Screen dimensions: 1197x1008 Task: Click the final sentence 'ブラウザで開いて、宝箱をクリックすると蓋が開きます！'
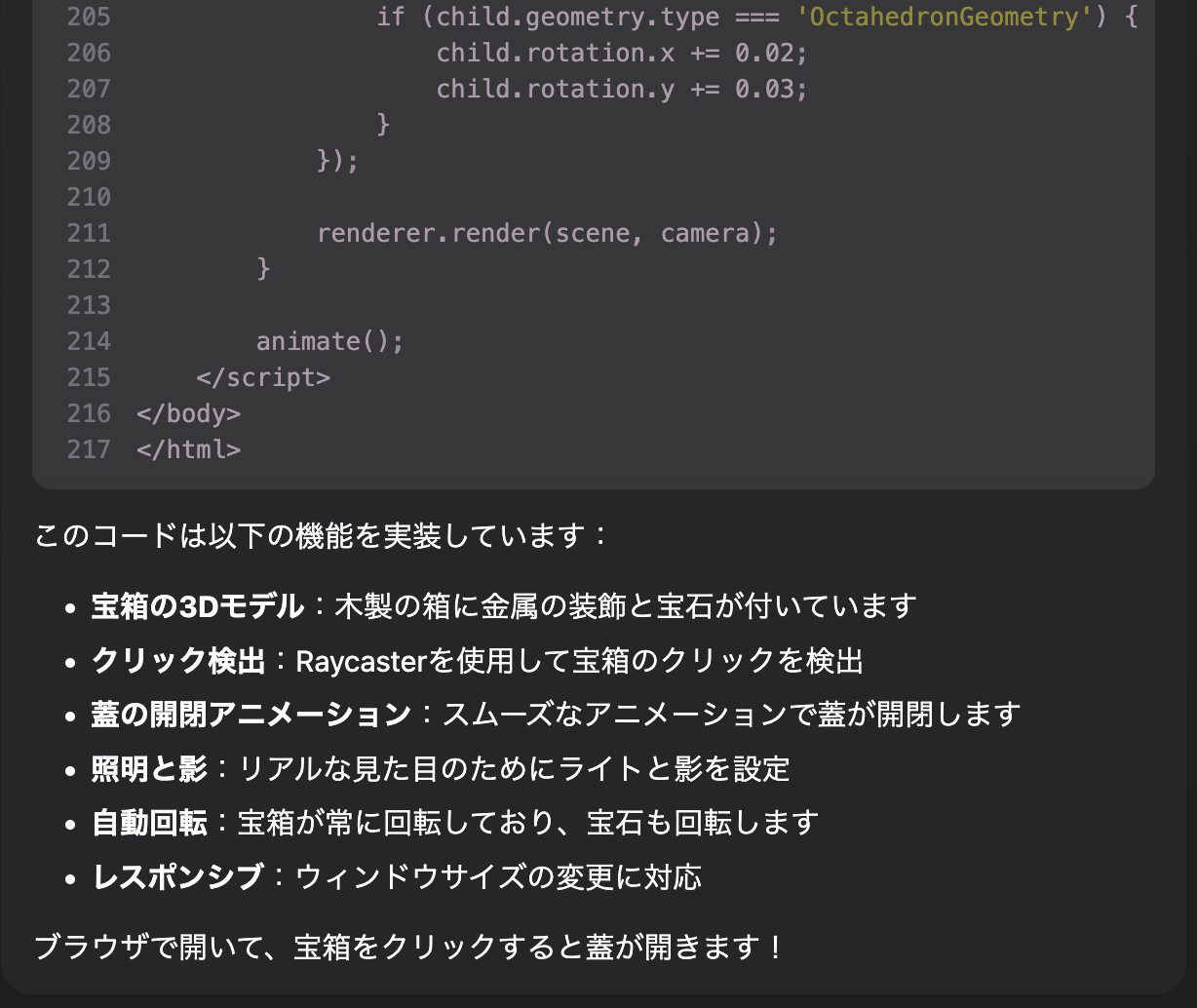(409, 947)
